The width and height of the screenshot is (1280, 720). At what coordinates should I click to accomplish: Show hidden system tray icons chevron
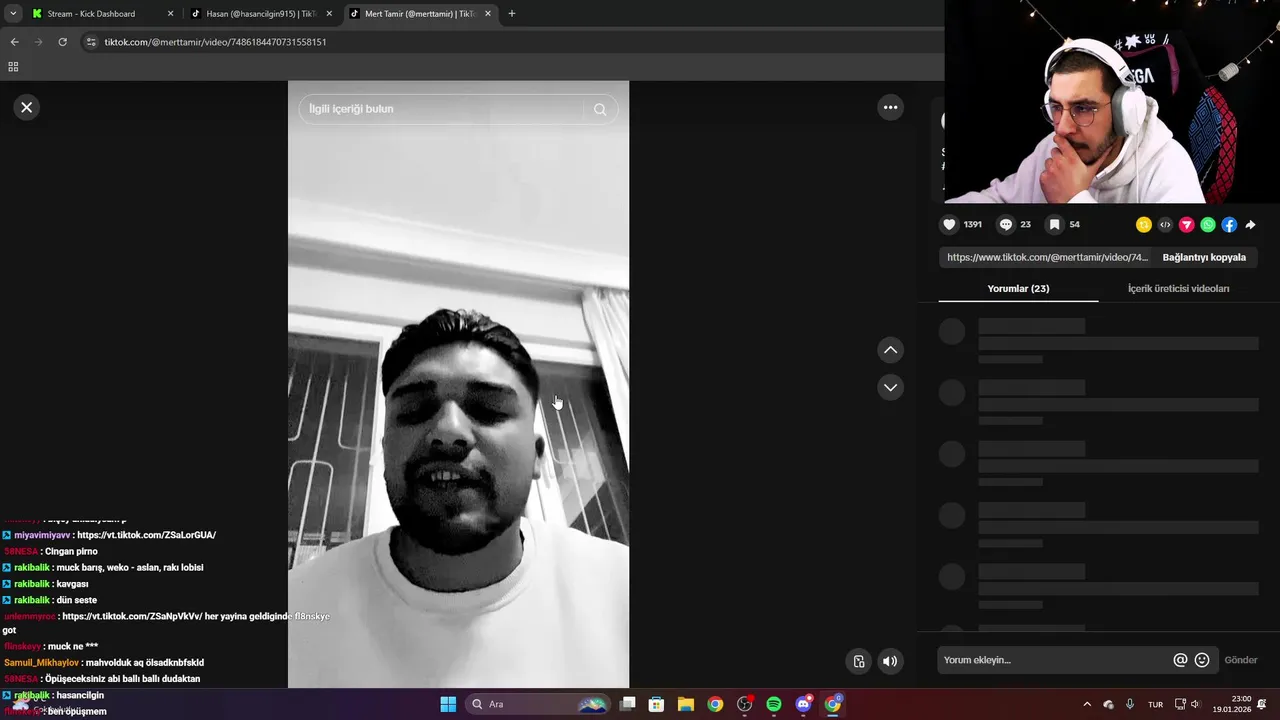pyautogui.click(x=1087, y=704)
